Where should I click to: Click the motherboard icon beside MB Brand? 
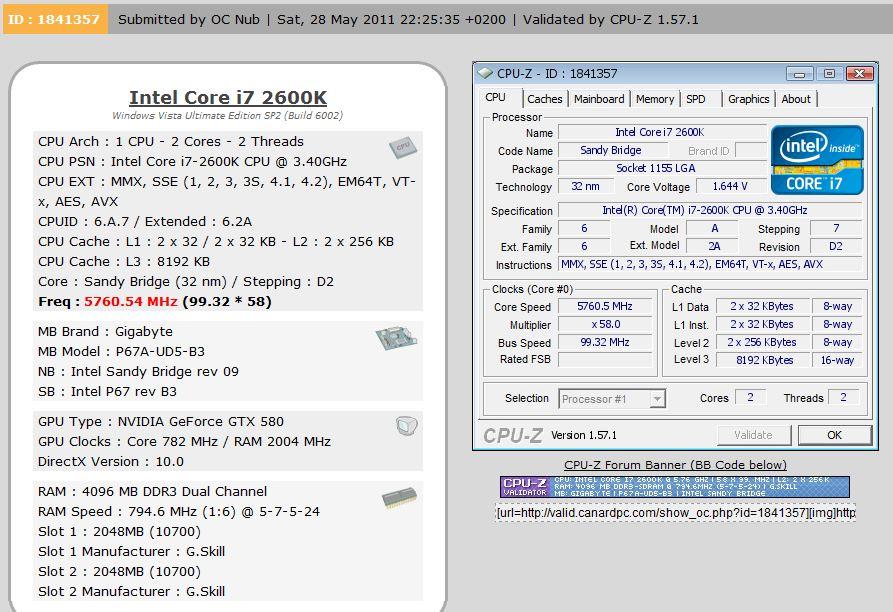tap(396, 338)
